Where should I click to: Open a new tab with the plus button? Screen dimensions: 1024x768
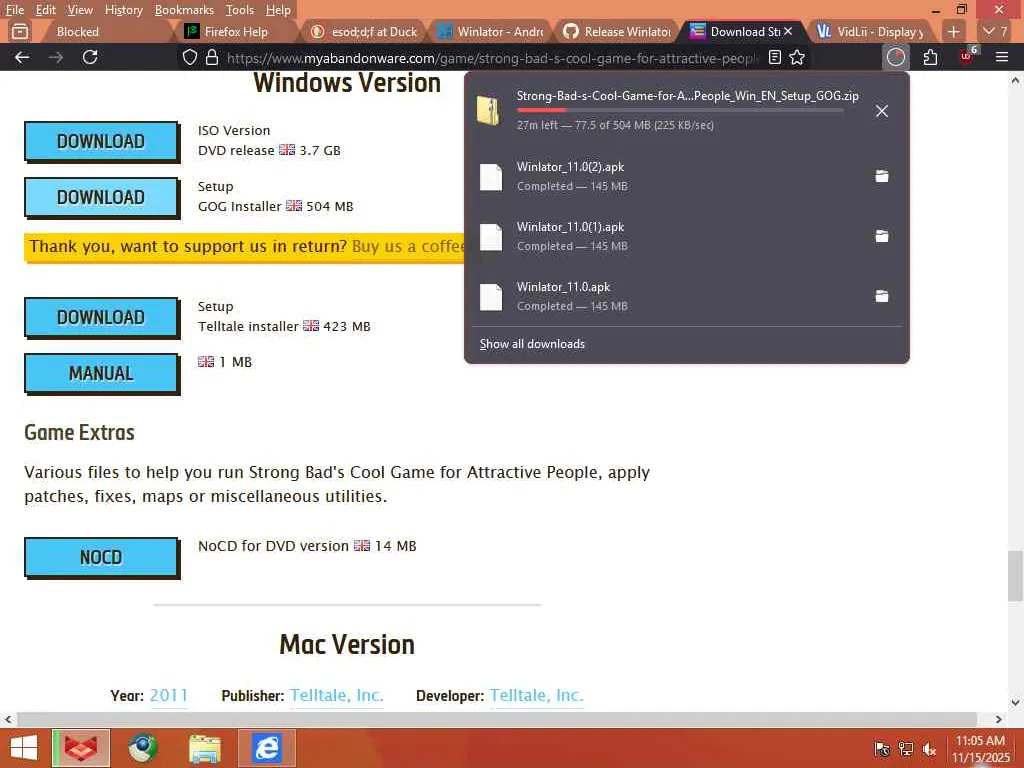pos(953,31)
